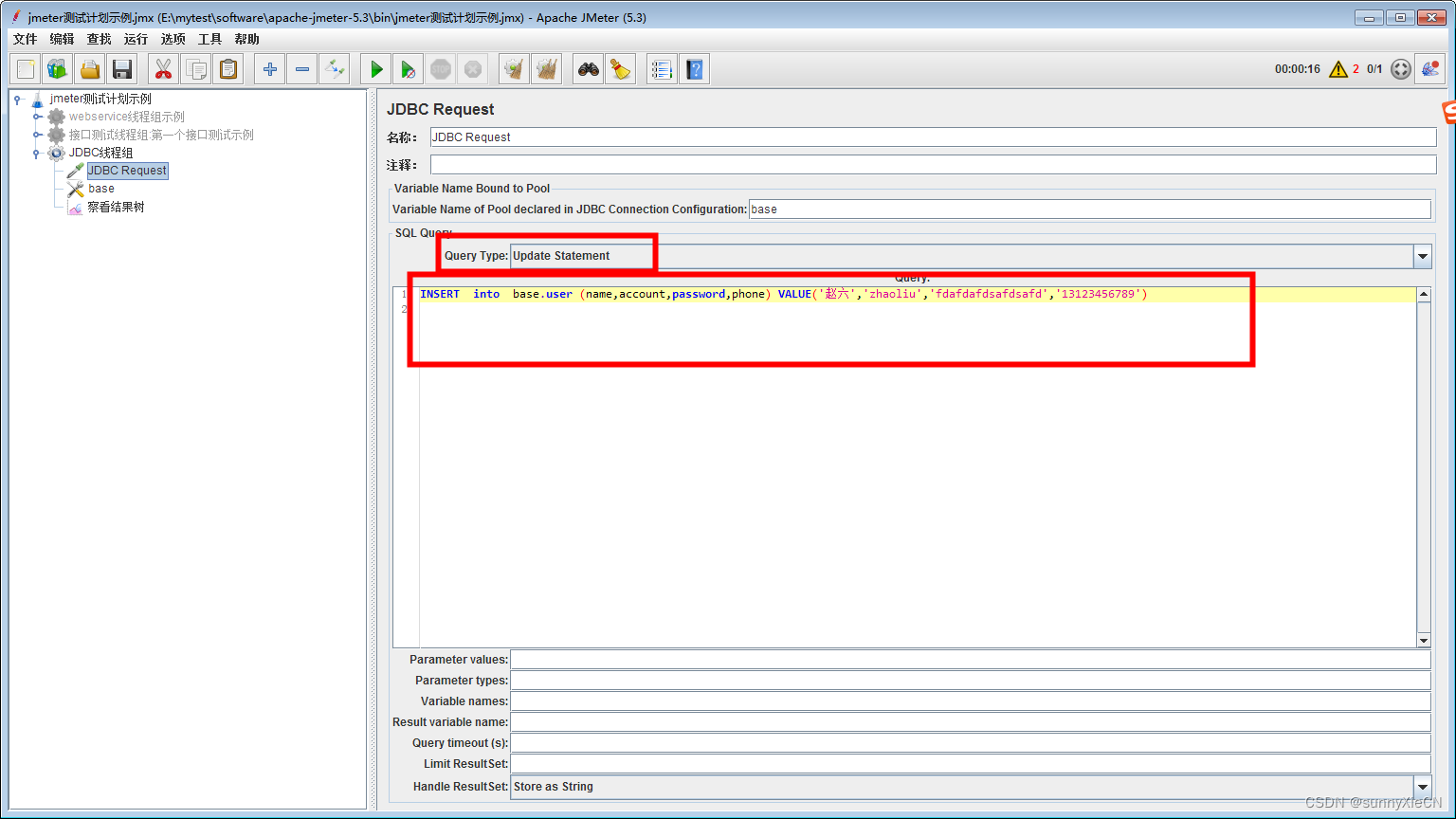The image size is (1456, 819).
Task: Click query editor scrollbar up arrow
Action: (1424, 295)
